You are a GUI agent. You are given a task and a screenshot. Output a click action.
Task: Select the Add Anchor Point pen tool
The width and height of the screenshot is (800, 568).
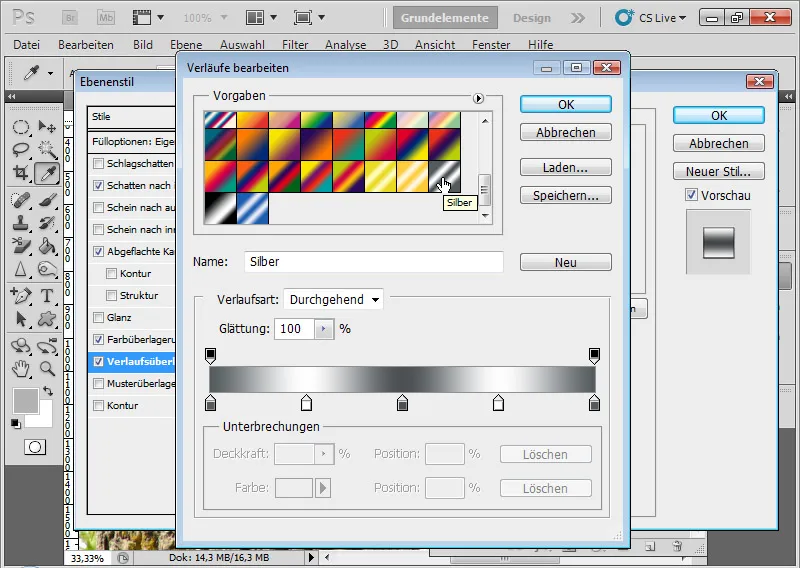click(x=21, y=295)
